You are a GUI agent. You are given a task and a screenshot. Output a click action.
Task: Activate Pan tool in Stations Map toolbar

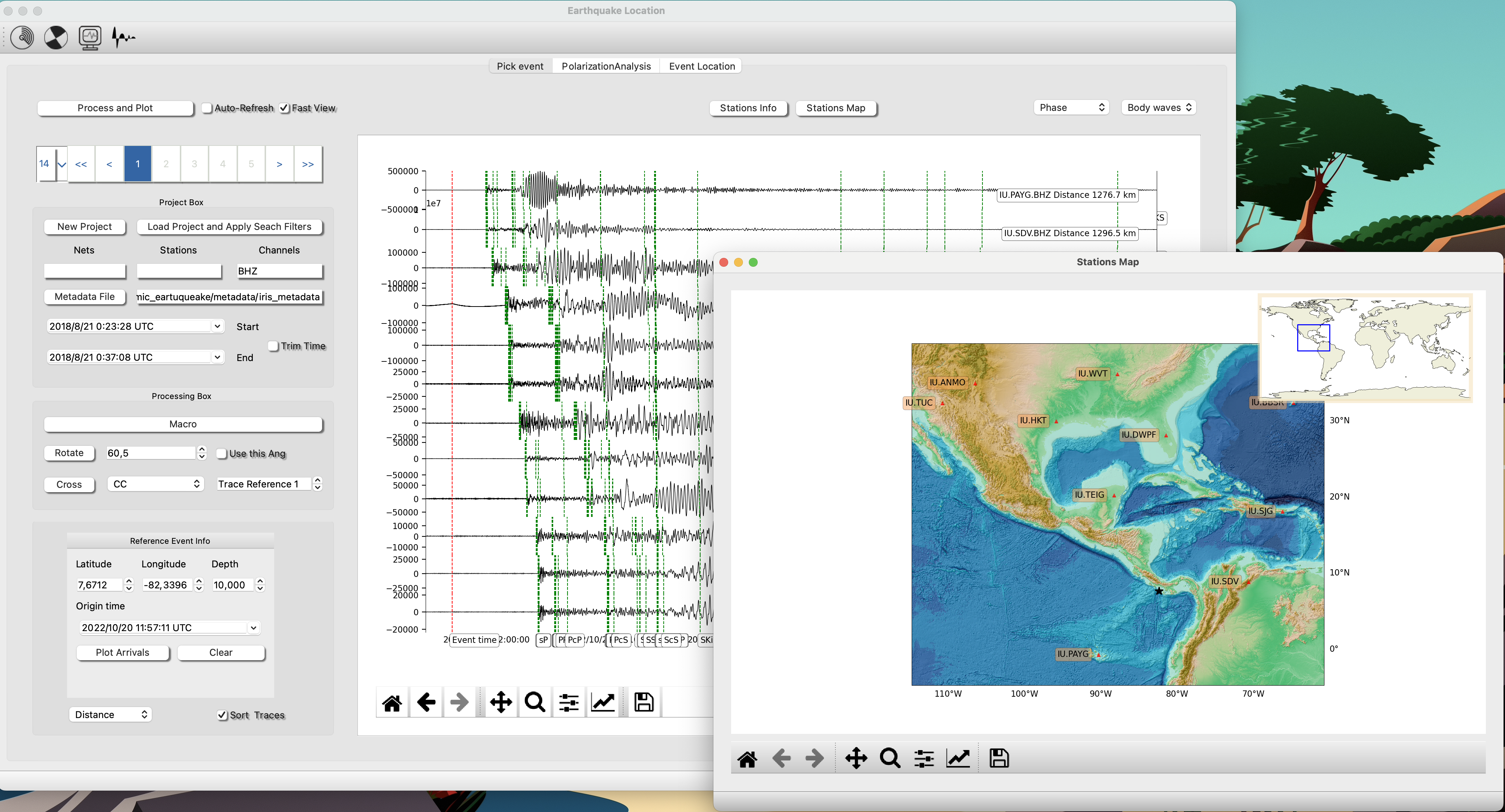click(856, 759)
